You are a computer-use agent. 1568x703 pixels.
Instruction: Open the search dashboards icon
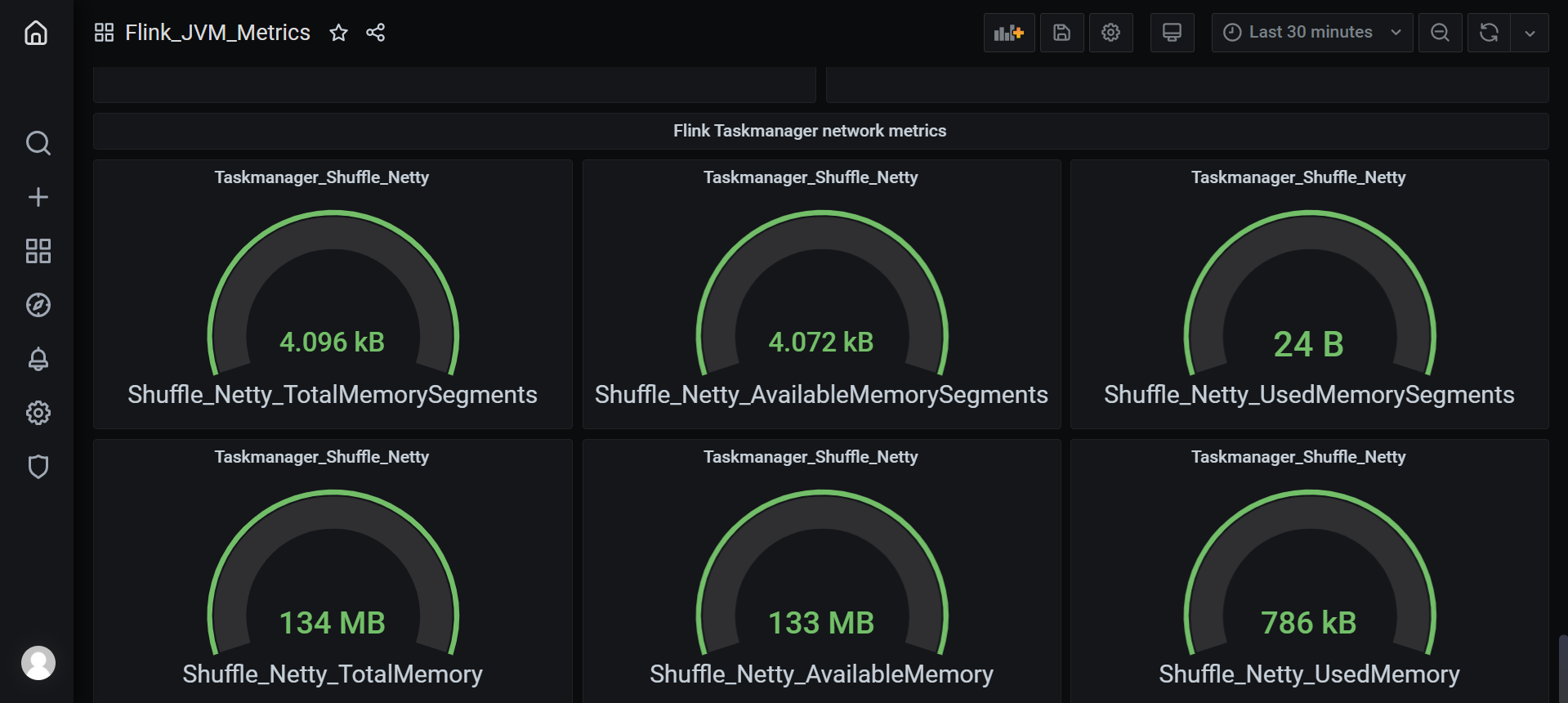pos(38,143)
